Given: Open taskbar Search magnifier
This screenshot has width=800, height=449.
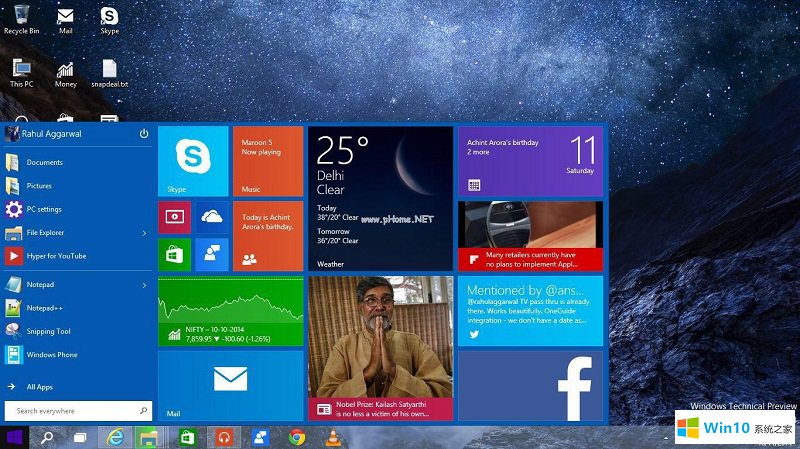Looking at the screenshot, I should [47, 437].
